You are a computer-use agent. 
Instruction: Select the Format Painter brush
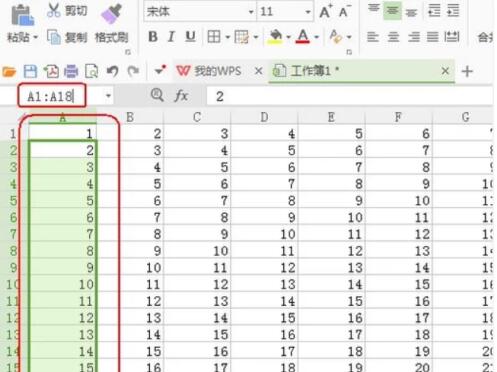(x=111, y=14)
